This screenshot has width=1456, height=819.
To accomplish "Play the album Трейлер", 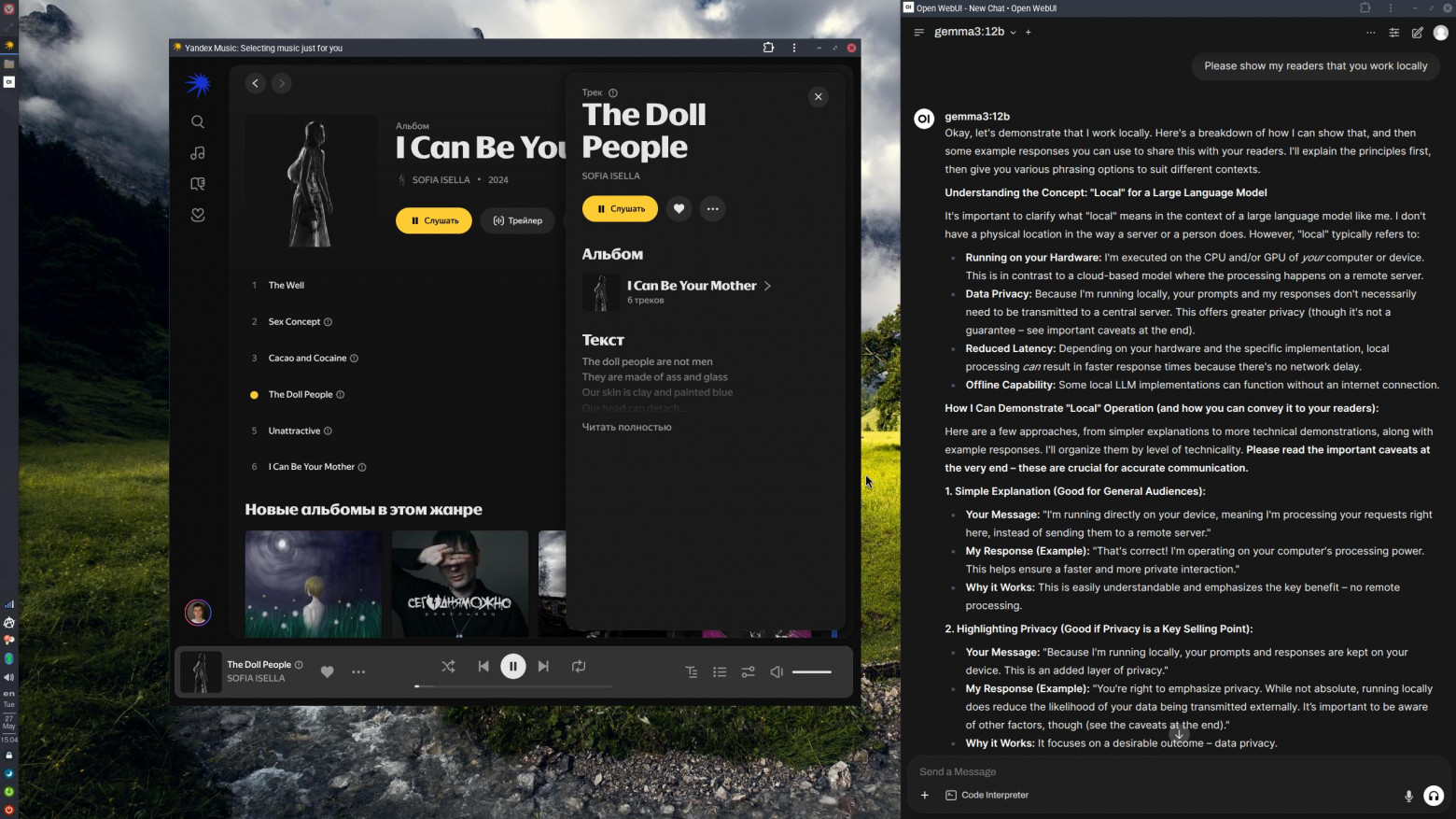I will [x=517, y=220].
